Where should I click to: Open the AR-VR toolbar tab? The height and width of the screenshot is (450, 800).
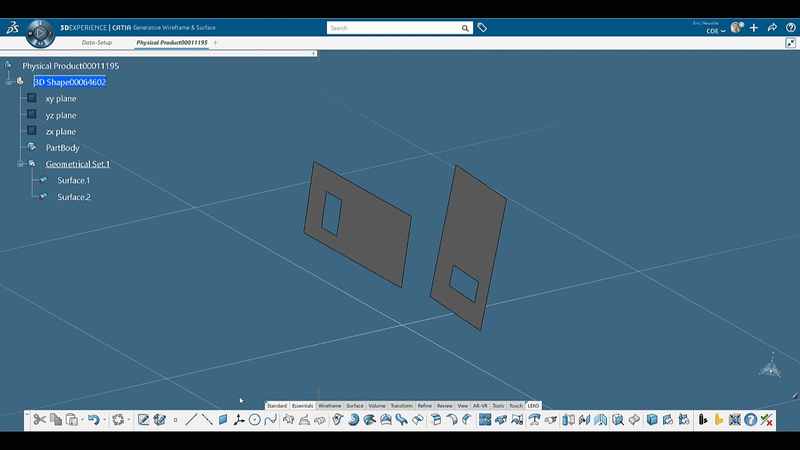pos(480,406)
